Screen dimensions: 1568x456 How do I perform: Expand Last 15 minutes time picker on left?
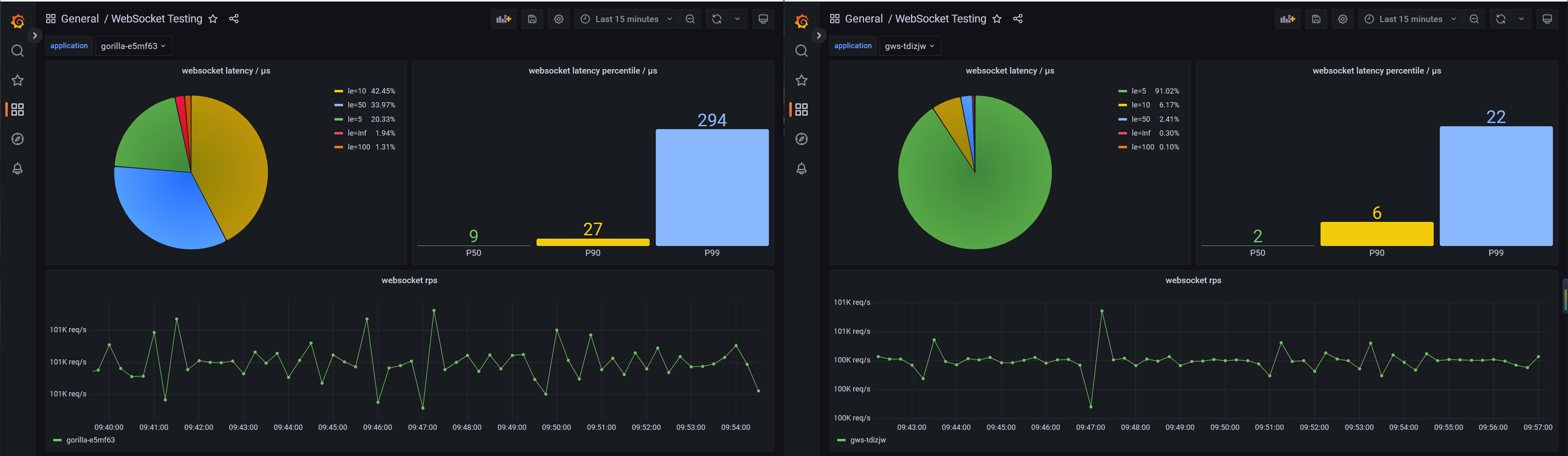point(627,19)
